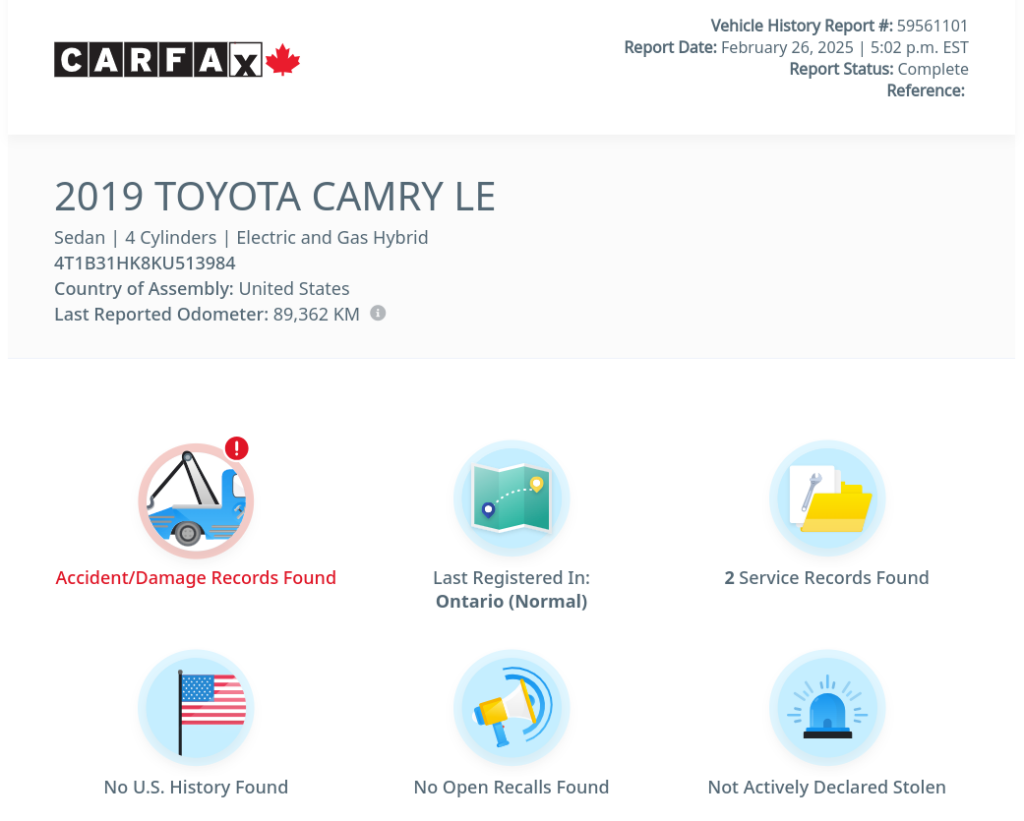Click Report Status: Complete text

click(879, 69)
